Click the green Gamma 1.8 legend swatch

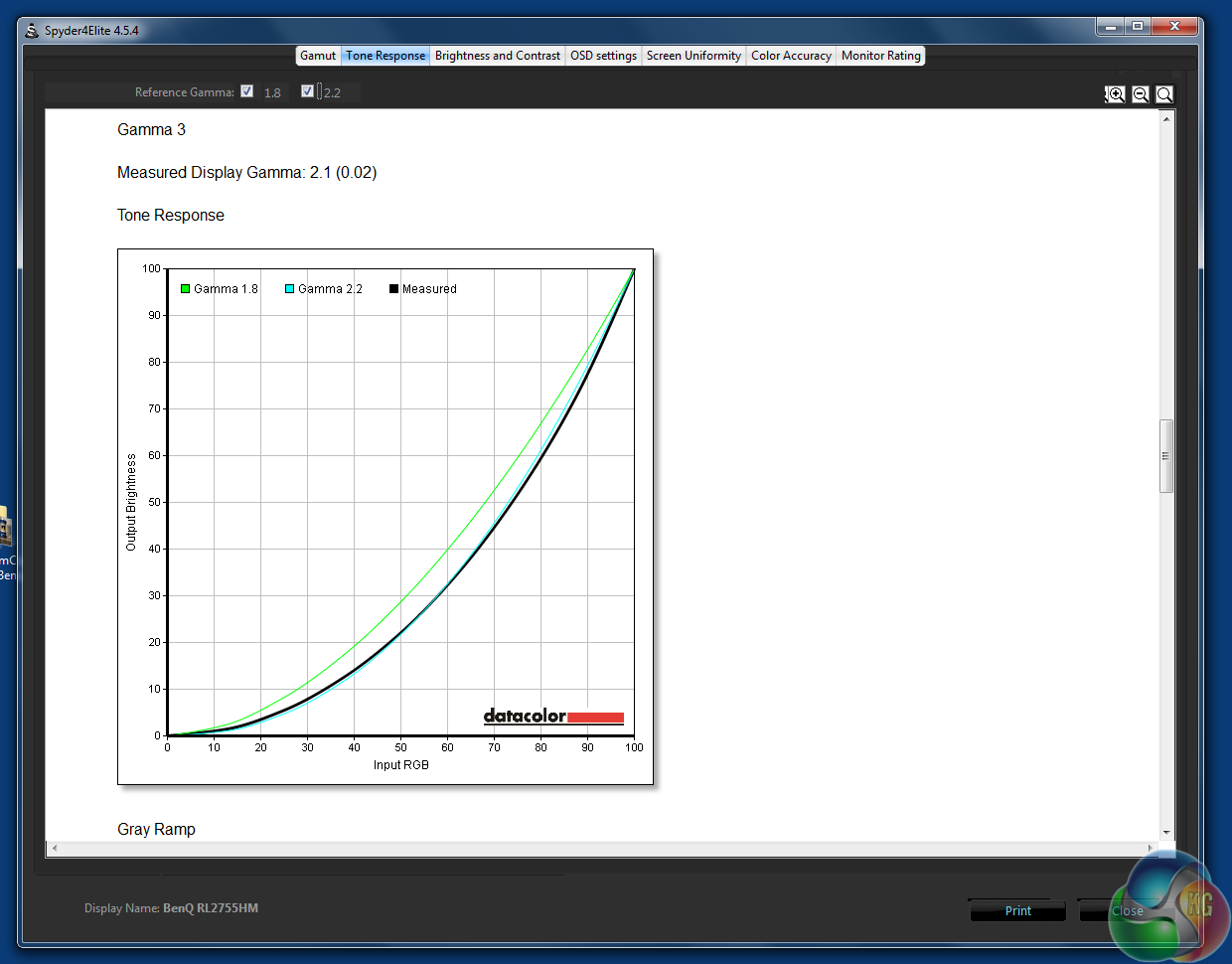[x=185, y=289]
